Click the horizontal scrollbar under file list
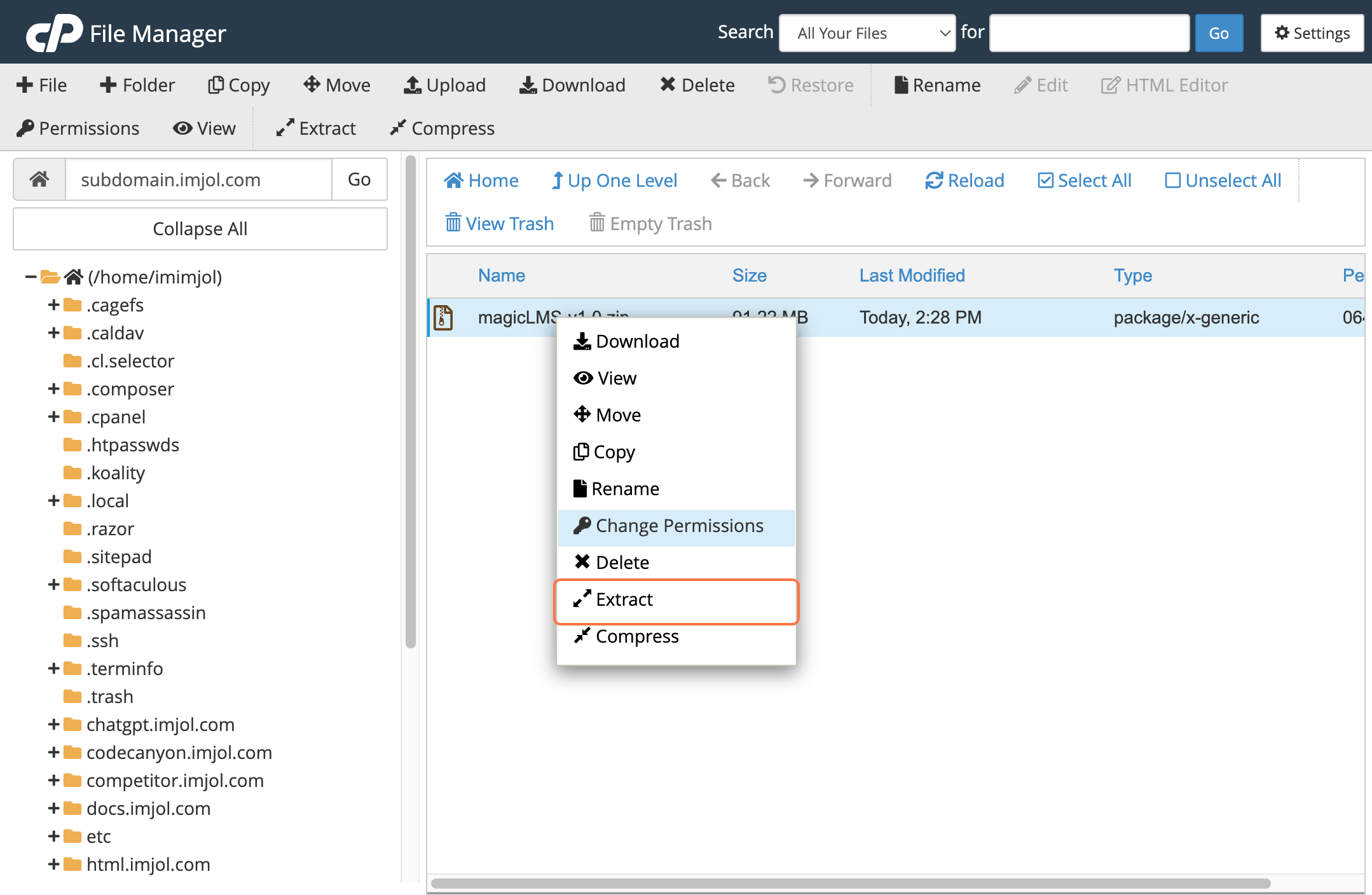Viewport: 1372px width, 895px height. click(x=851, y=884)
